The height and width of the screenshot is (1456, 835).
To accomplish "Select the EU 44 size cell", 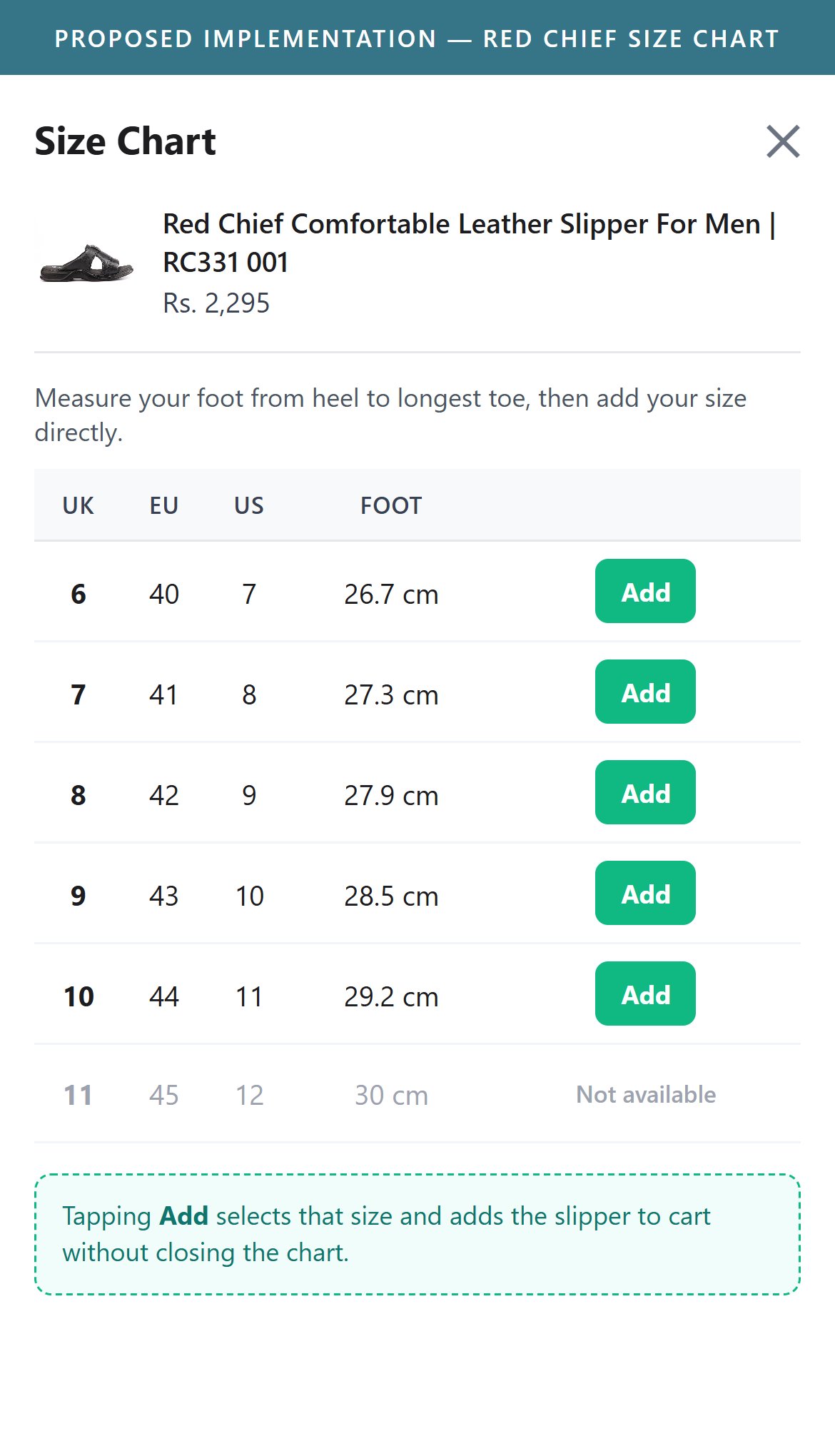I will tap(163, 996).
